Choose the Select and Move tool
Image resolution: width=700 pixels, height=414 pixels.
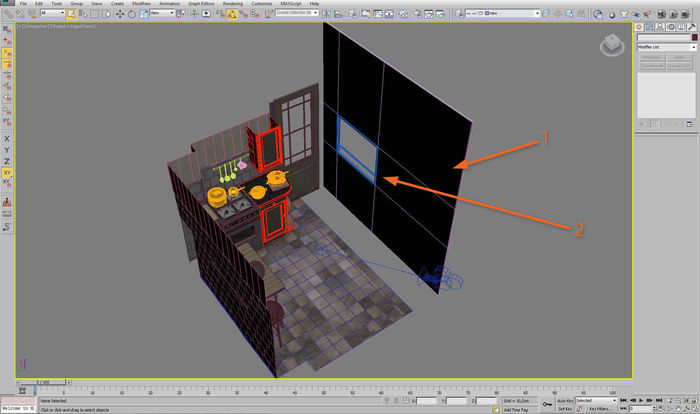point(120,14)
